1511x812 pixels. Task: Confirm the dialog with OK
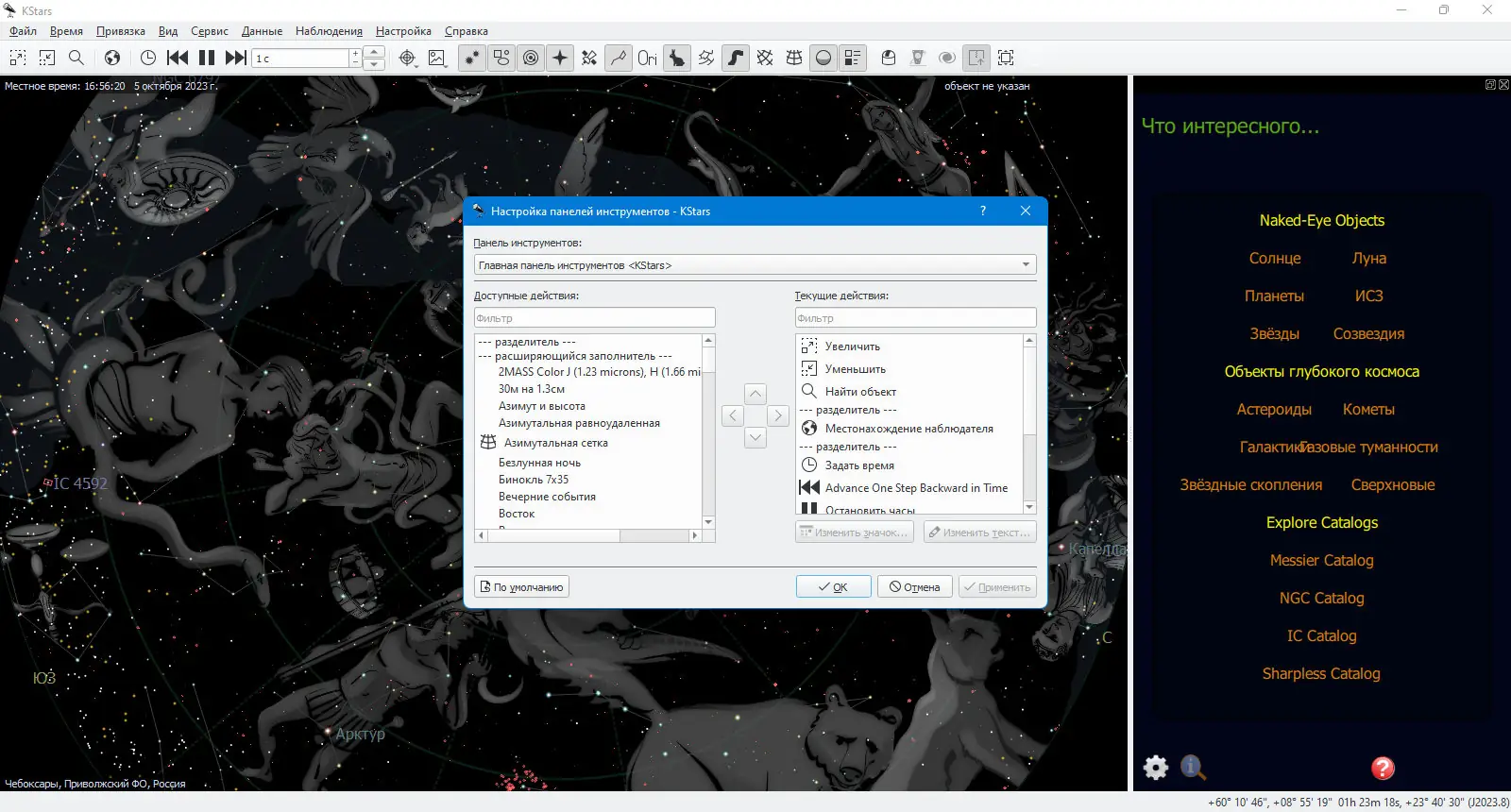point(833,587)
